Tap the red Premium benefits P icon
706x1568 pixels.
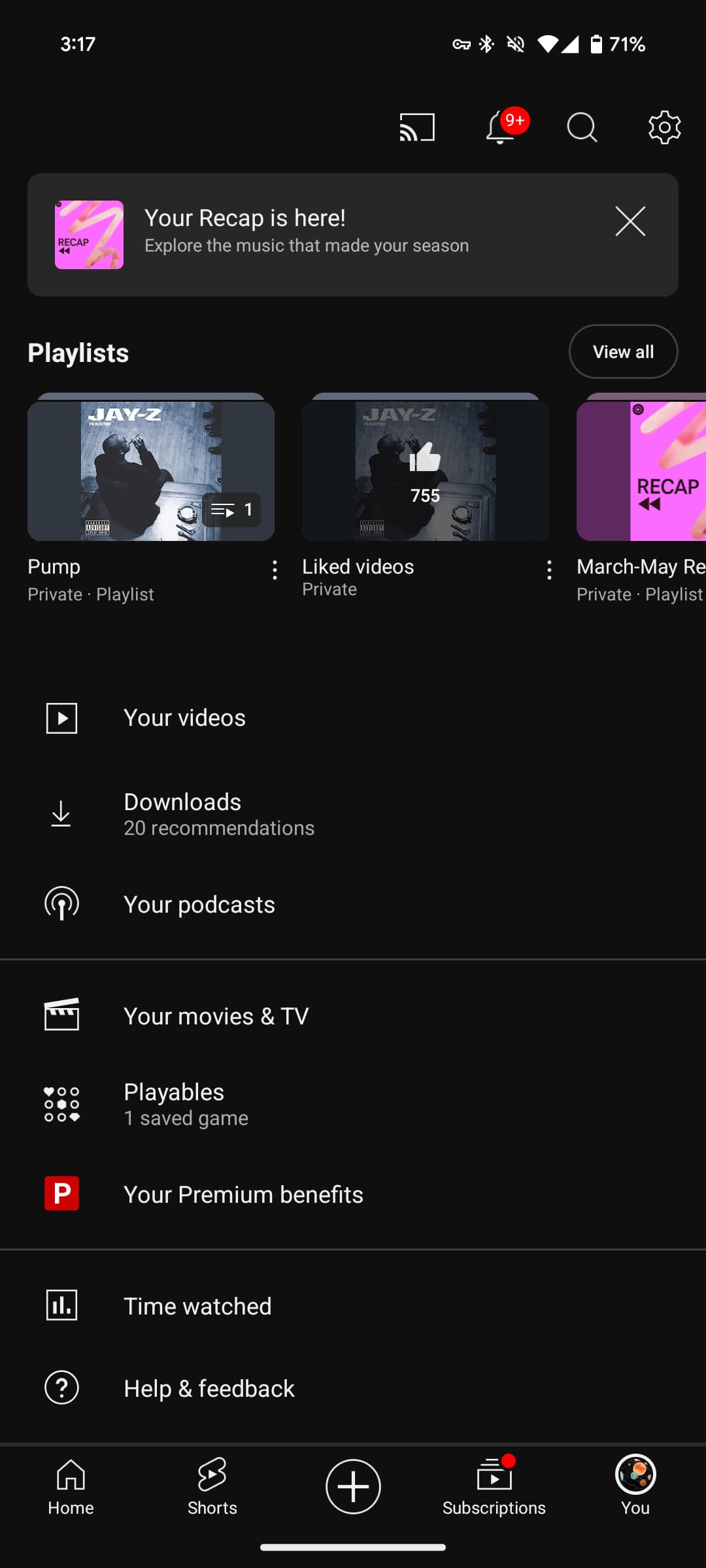pos(61,1194)
